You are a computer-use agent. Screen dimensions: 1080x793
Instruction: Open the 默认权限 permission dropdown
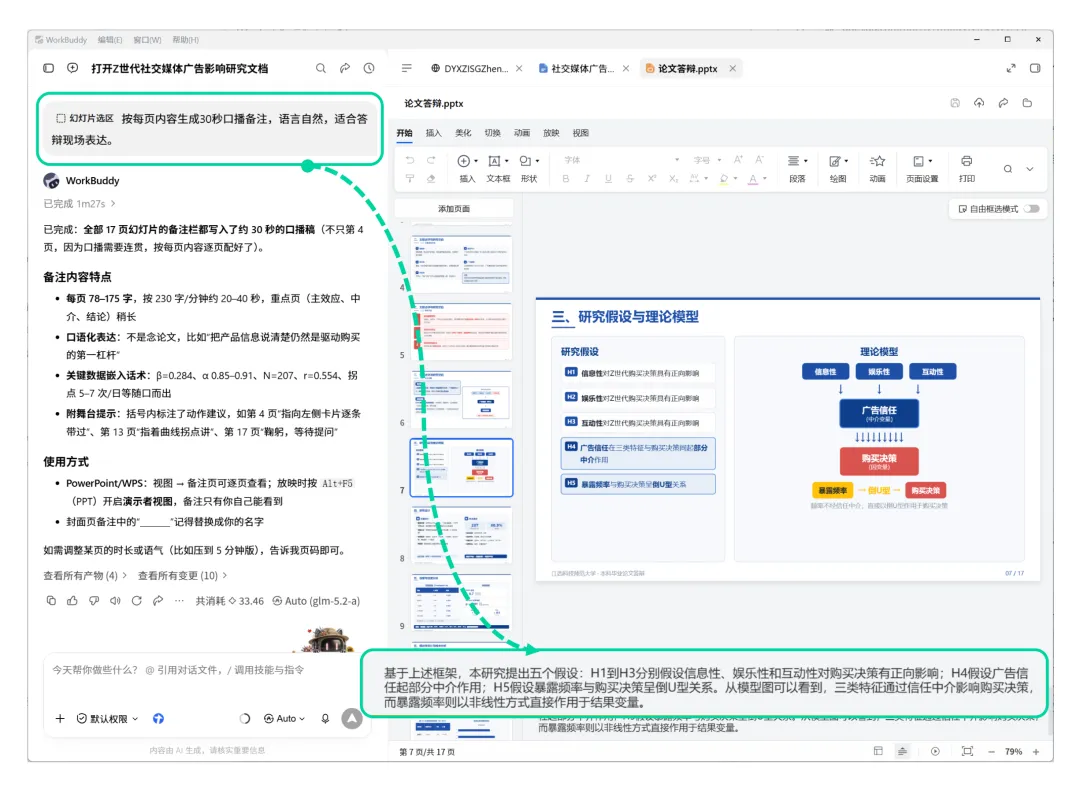[x=107, y=719]
